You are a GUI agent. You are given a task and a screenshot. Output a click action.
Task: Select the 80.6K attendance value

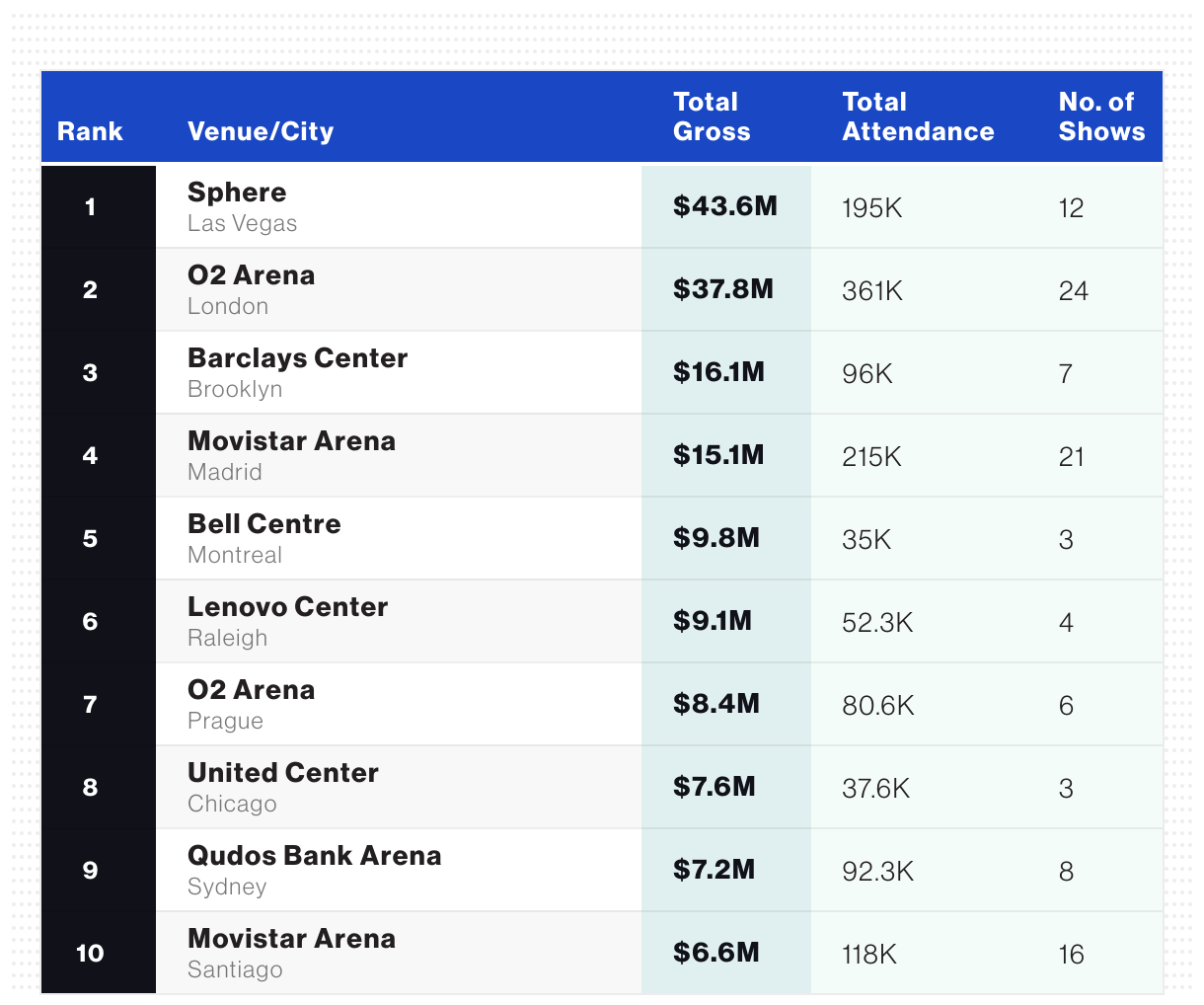pyautogui.click(x=878, y=706)
